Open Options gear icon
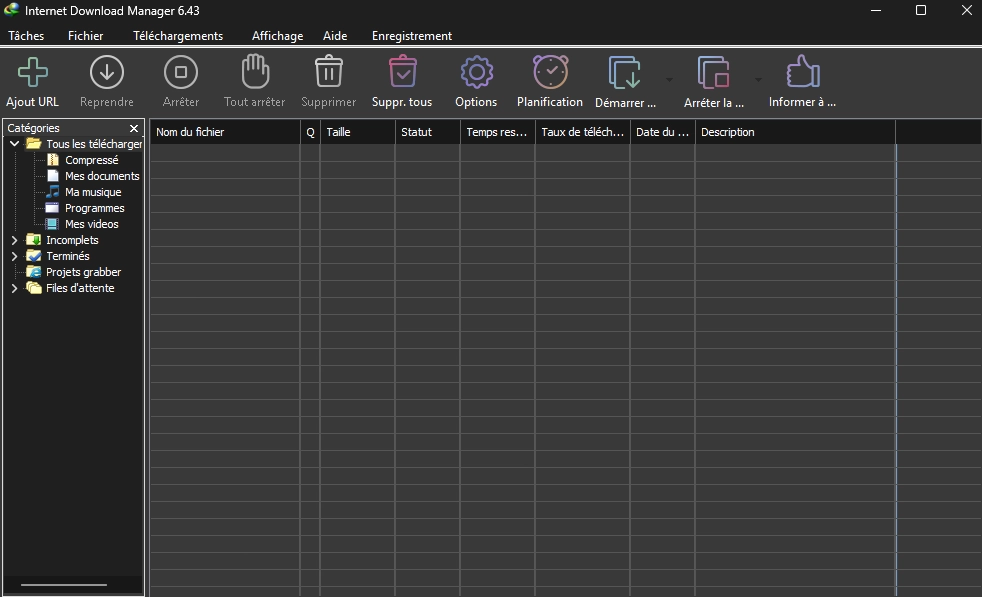 (477, 72)
